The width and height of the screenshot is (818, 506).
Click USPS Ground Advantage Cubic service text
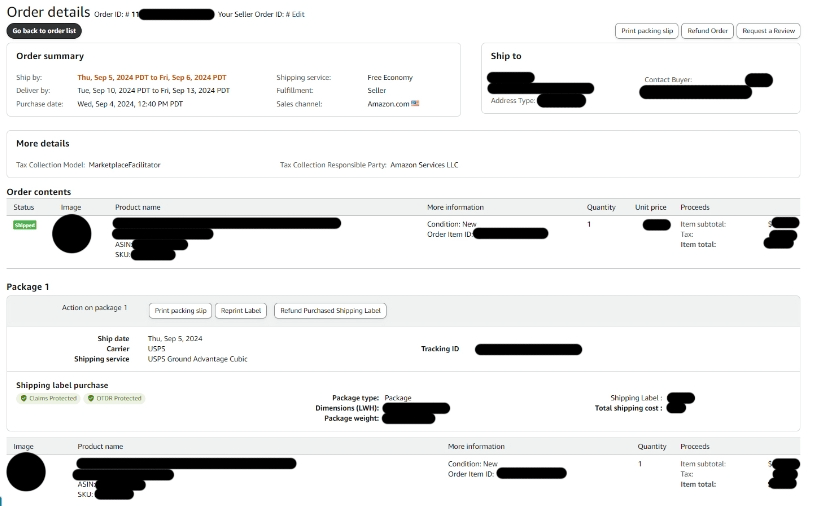tap(197, 358)
